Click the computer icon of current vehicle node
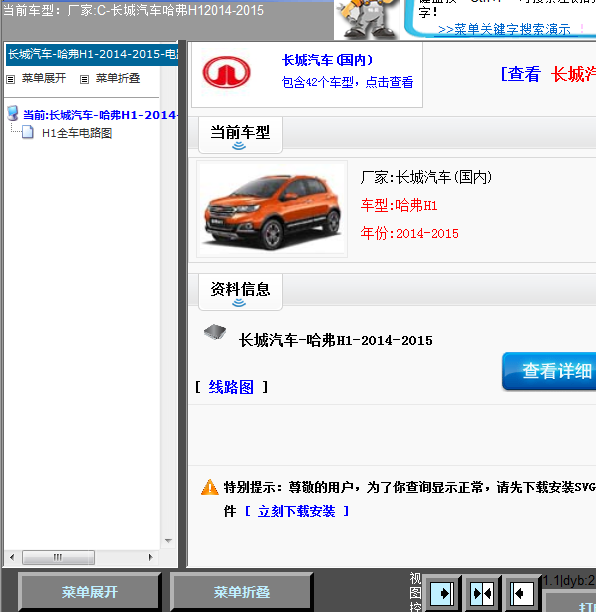Viewport: 596px width, 612px height. [13, 113]
